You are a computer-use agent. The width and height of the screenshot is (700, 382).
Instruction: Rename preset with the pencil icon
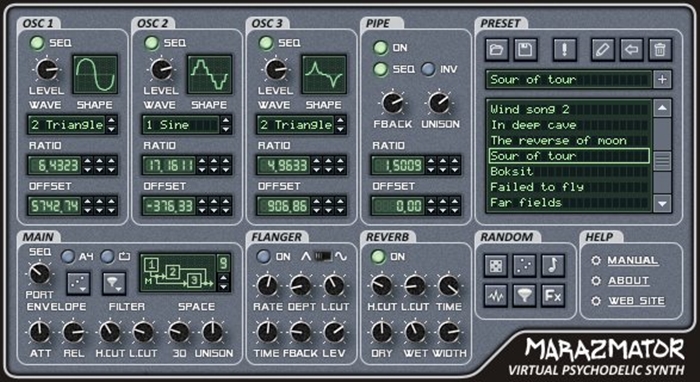(x=603, y=49)
